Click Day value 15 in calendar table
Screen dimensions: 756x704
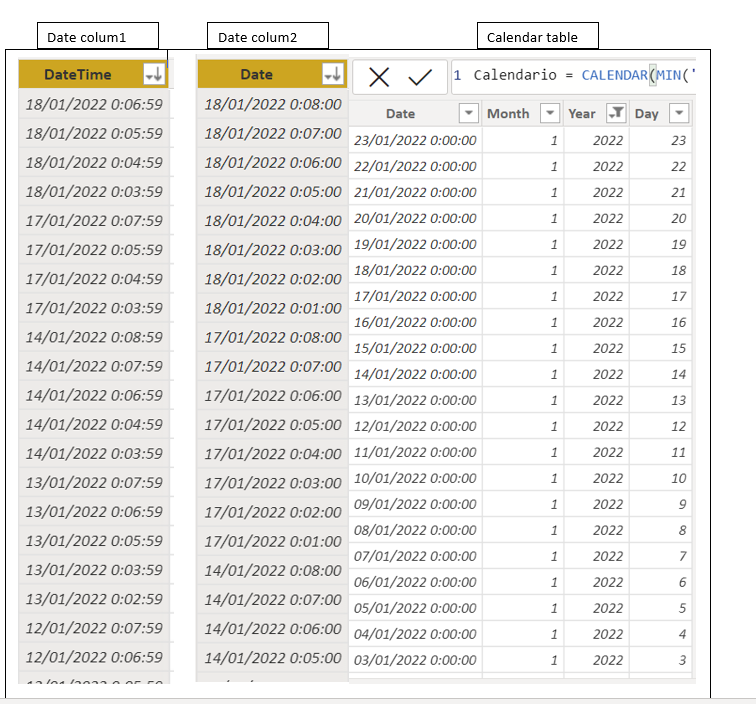click(678, 348)
